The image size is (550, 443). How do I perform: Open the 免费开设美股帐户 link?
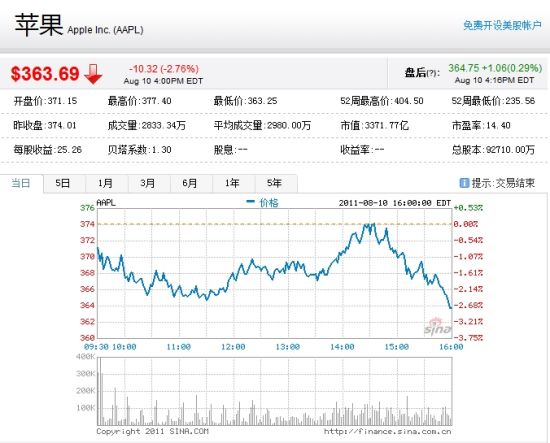pyautogui.click(x=502, y=25)
